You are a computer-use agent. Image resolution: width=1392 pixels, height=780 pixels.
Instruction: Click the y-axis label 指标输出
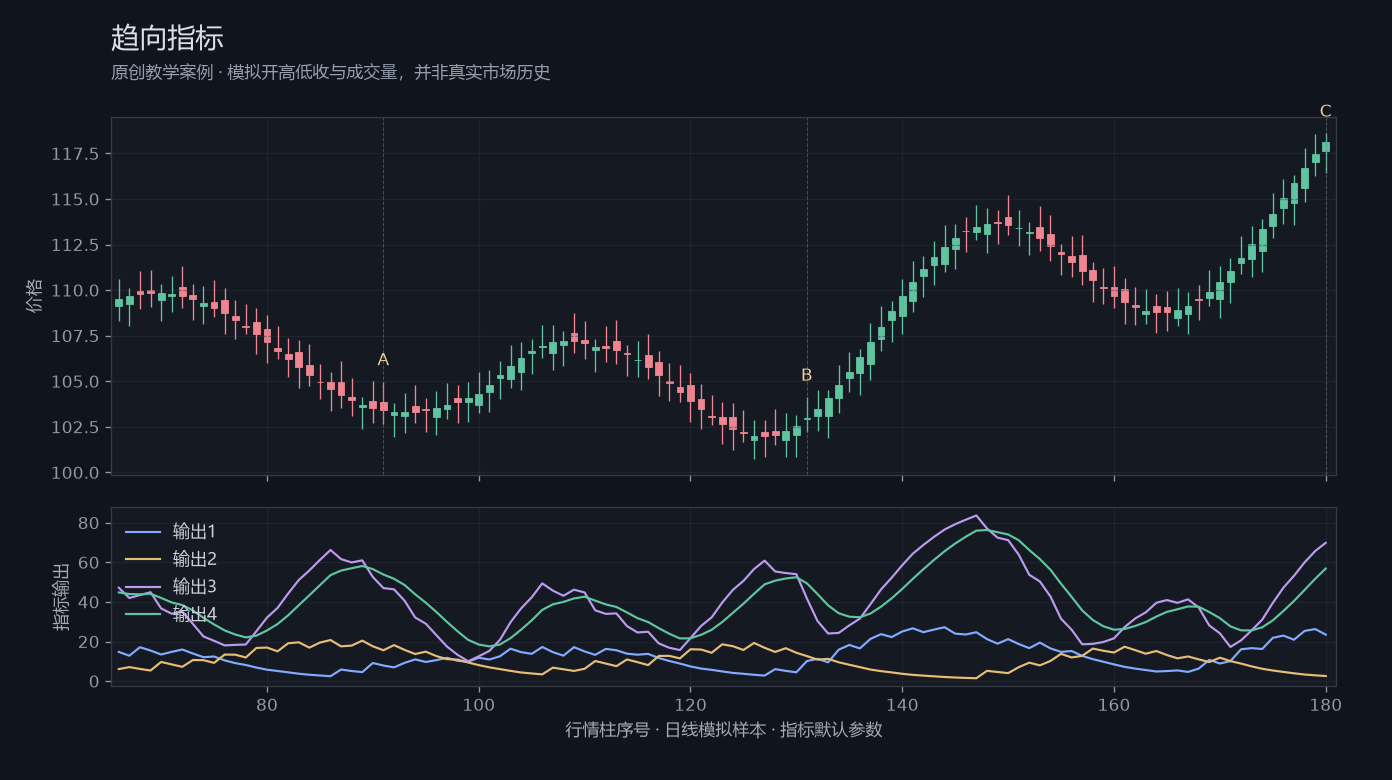coord(61,597)
